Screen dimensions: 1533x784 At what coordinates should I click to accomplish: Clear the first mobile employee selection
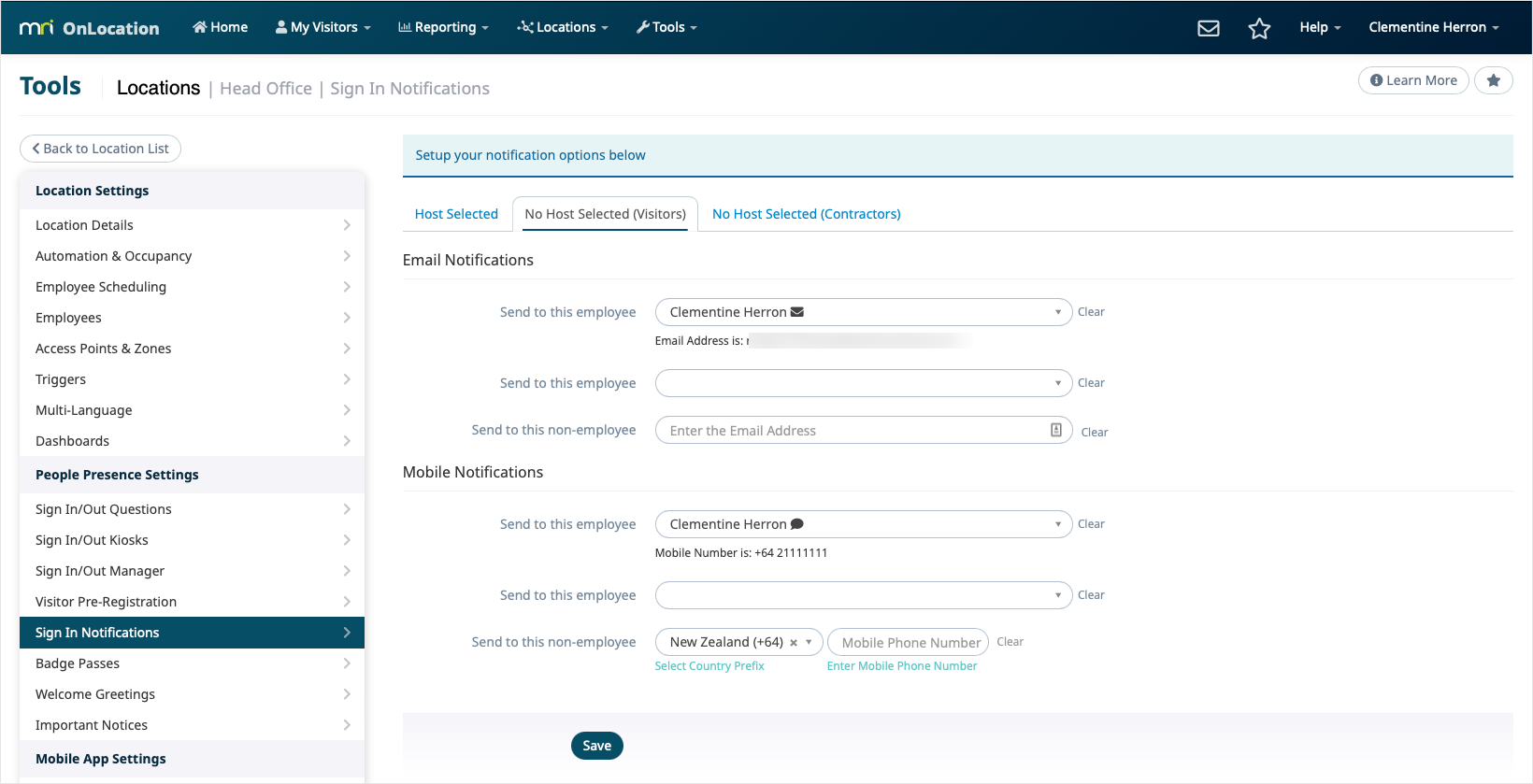(x=1091, y=524)
